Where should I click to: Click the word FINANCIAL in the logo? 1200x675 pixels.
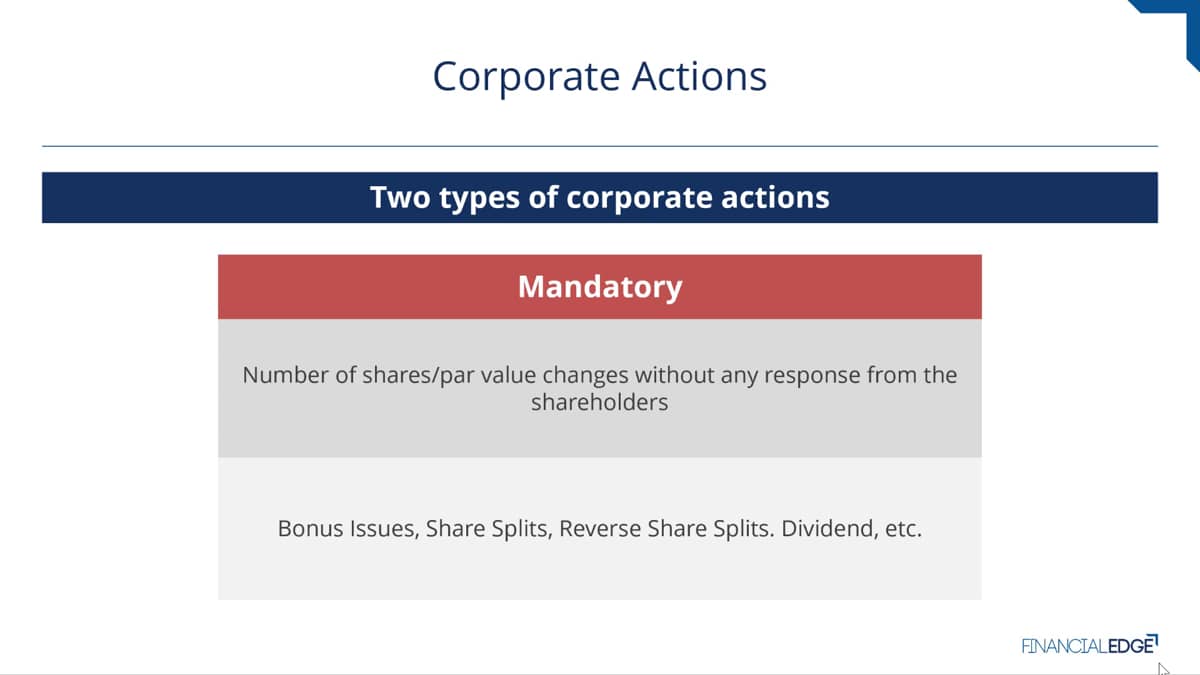1063,646
